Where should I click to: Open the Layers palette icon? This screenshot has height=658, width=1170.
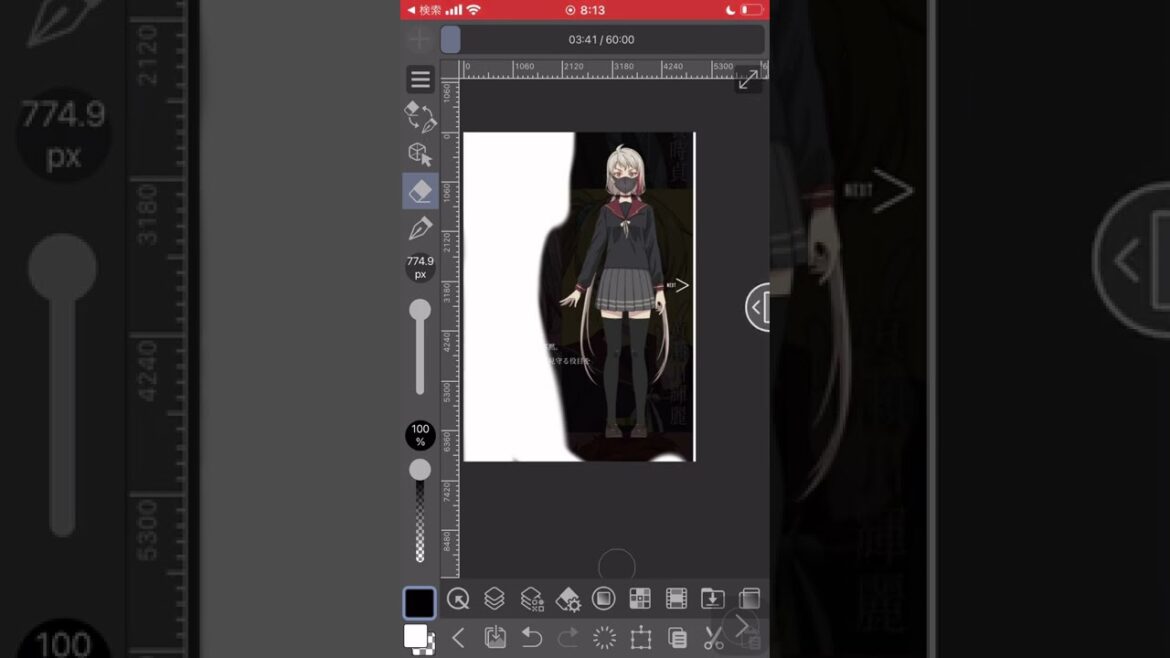[494, 599]
